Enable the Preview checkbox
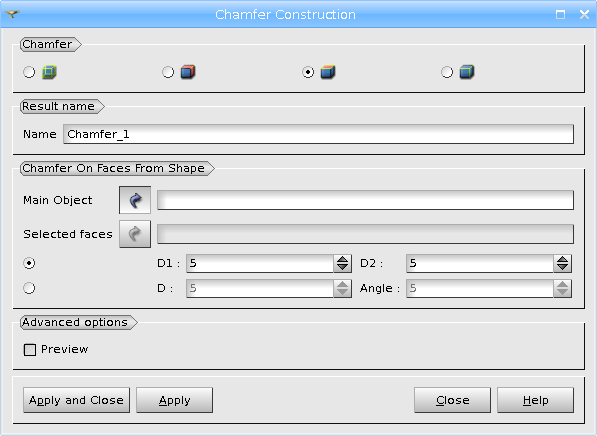The height and width of the screenshot is (436, 597). (30, 350)
